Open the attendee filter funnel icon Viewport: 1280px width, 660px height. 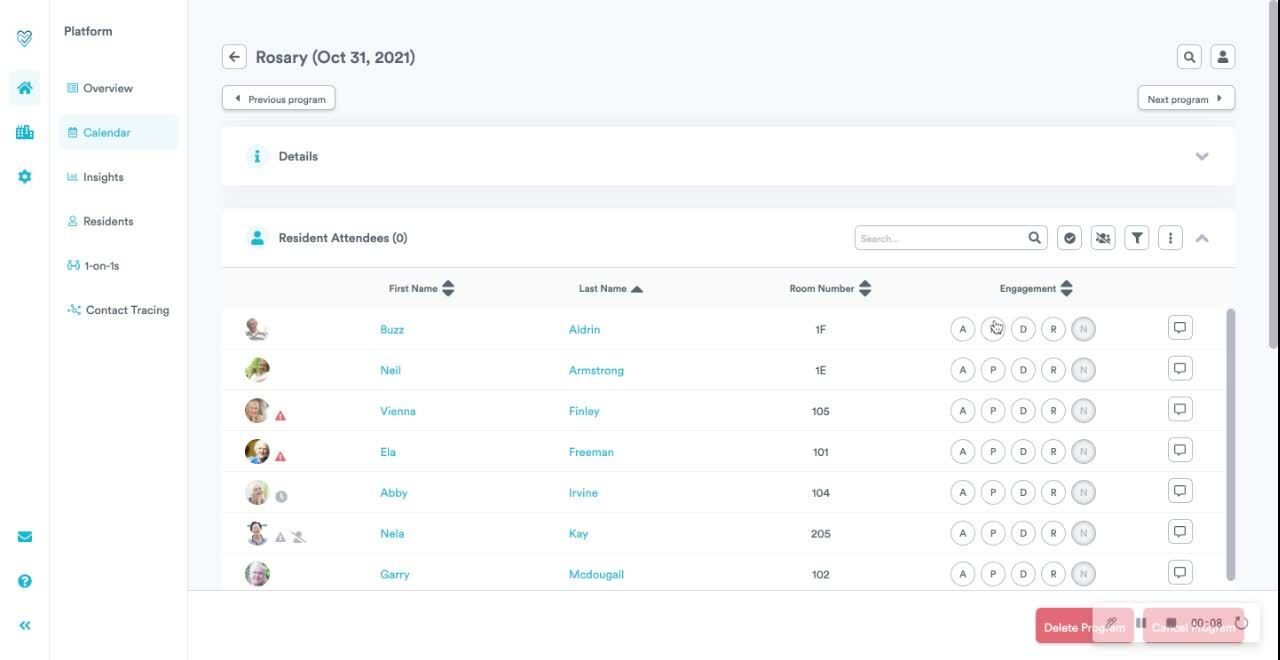click(1136, 238)
